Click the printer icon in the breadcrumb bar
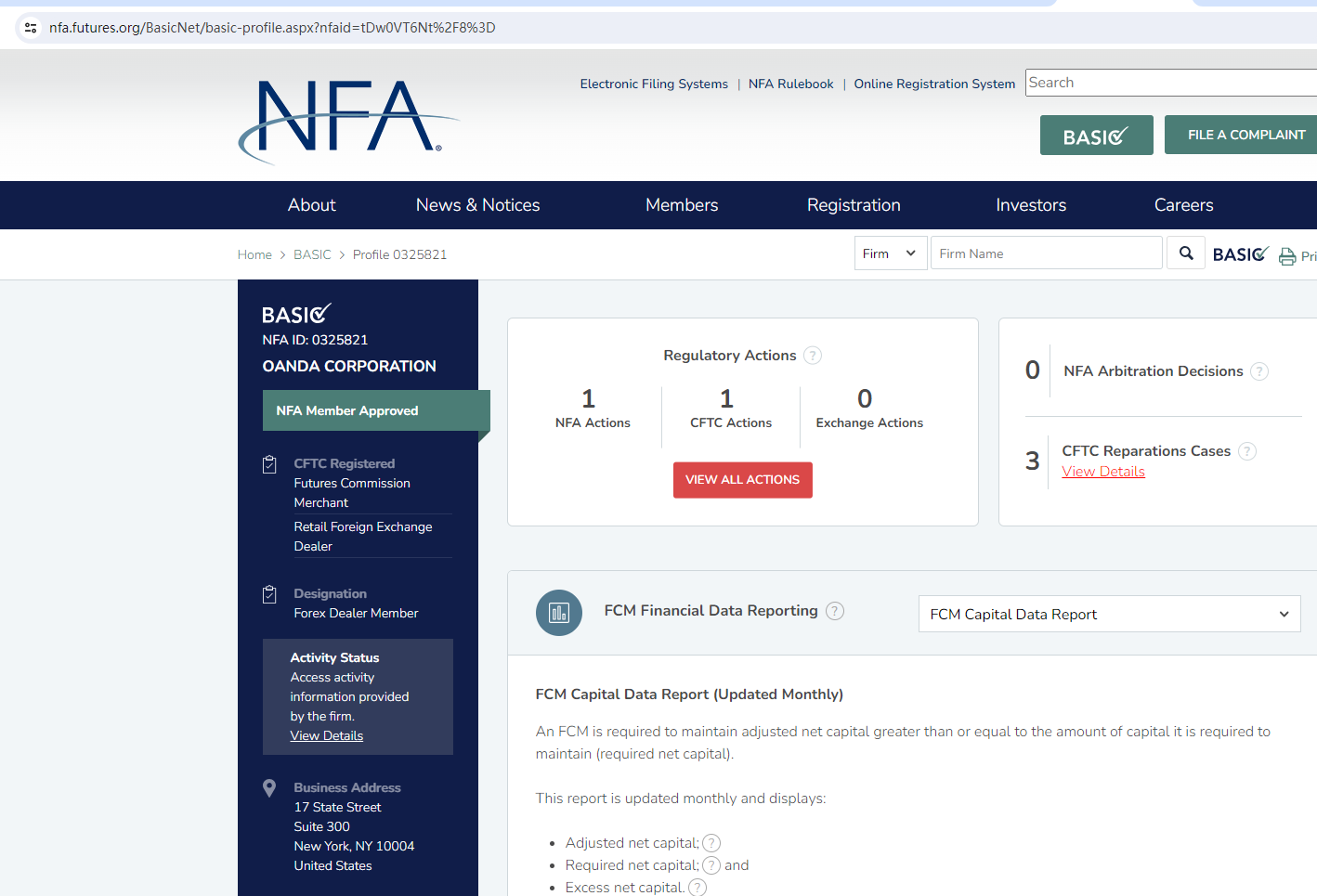Image resolution: width=1317 pixels, height=896 pixels. click(x=1287, y=256)
